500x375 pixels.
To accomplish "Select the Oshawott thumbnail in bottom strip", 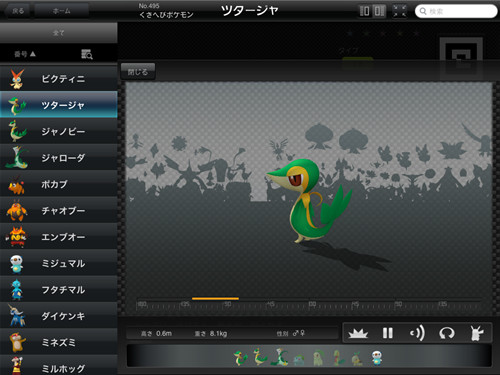I will tap(377, 358).
